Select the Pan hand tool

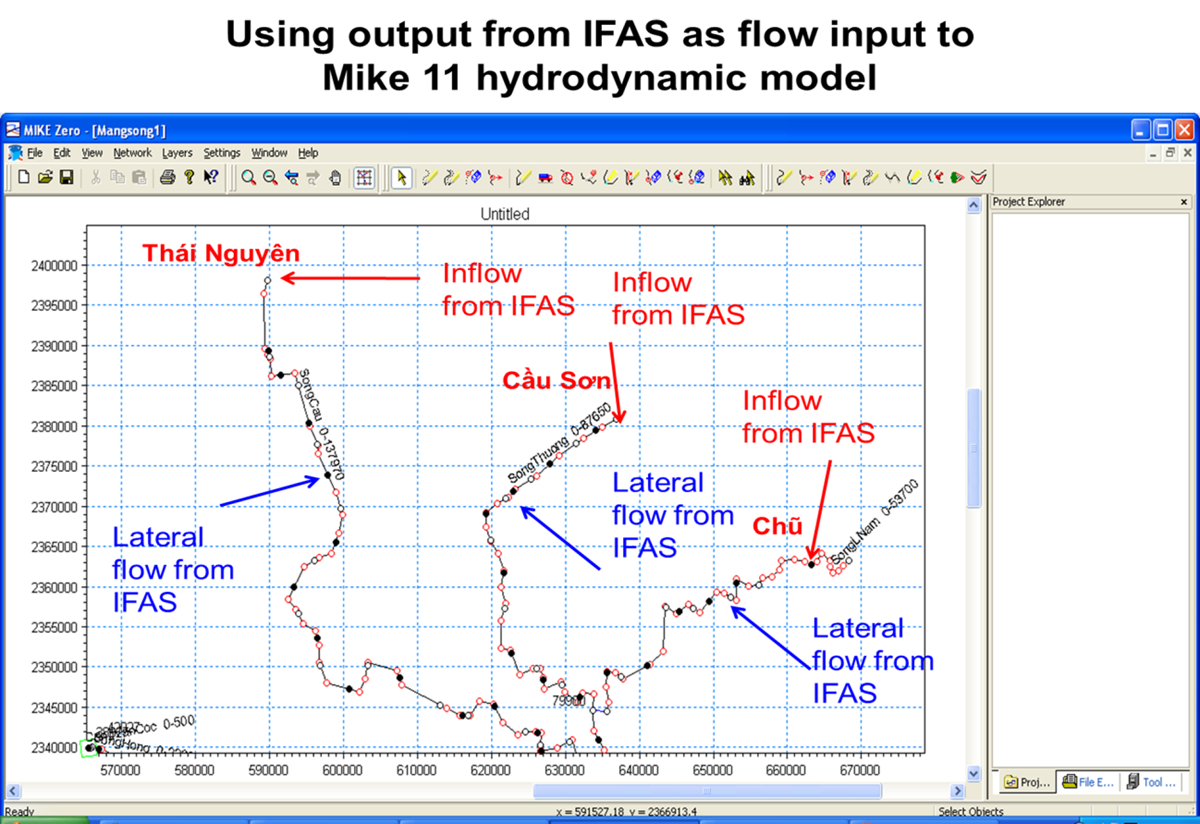pyautogui.click(x=335, y=177)
